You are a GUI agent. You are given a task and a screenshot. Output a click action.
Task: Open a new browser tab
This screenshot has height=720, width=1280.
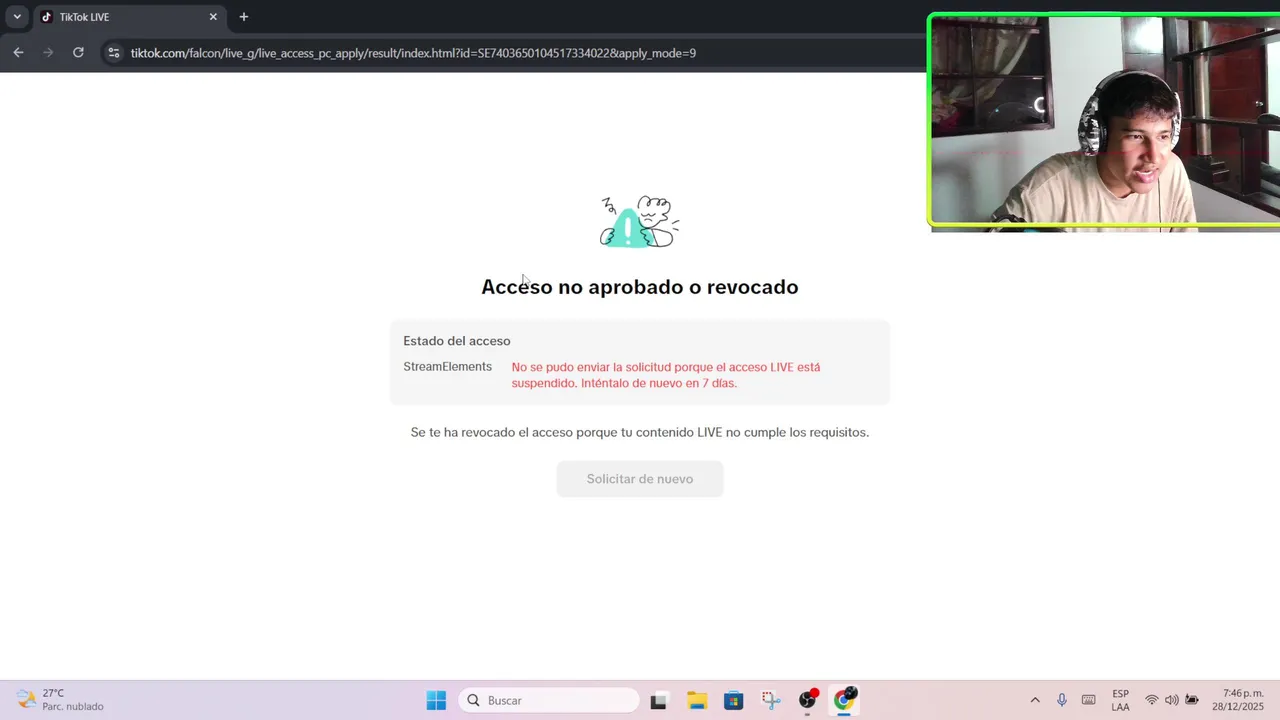(x=244, y=17)
